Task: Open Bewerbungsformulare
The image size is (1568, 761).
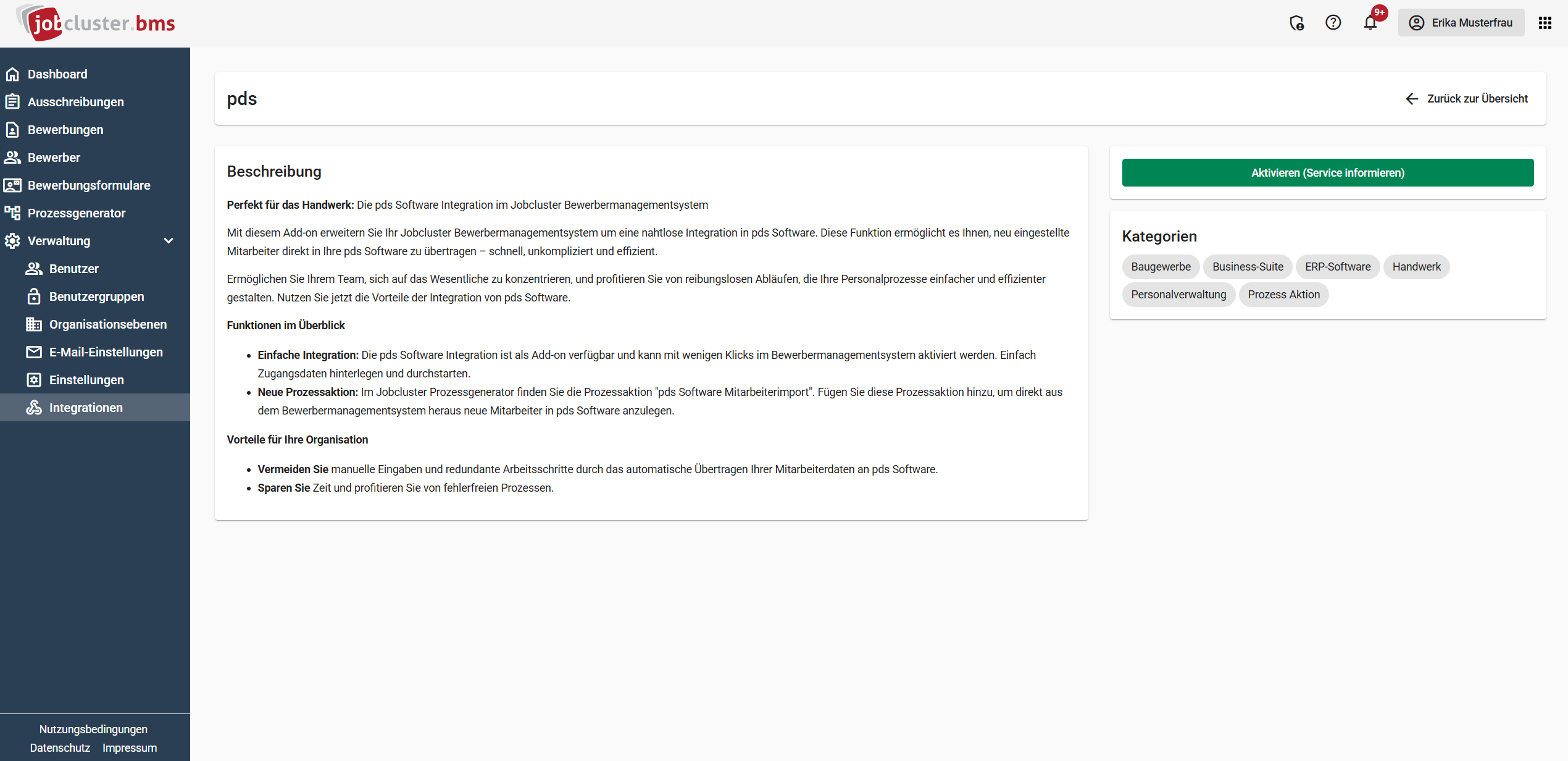Action: 95,185
